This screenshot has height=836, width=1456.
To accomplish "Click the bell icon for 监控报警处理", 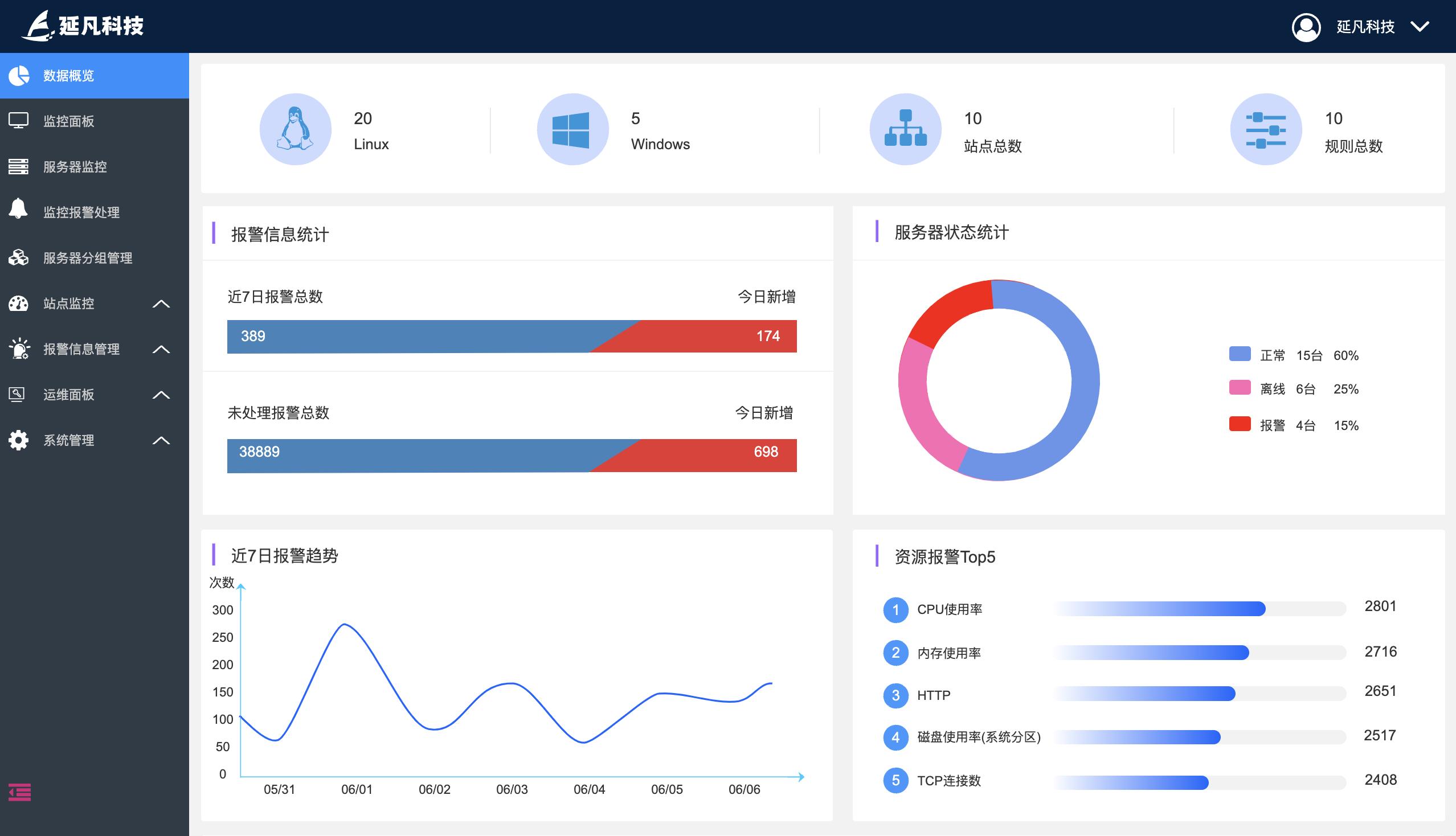I will coord(18,209).
